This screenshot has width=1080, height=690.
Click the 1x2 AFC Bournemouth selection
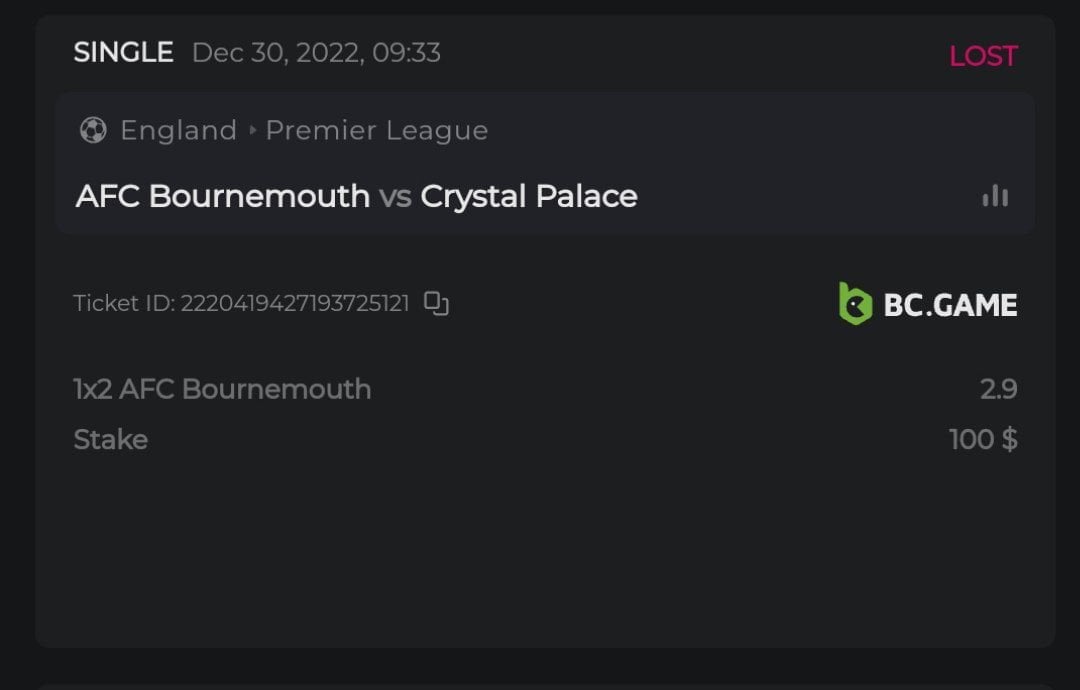click(x=222, y=389)
